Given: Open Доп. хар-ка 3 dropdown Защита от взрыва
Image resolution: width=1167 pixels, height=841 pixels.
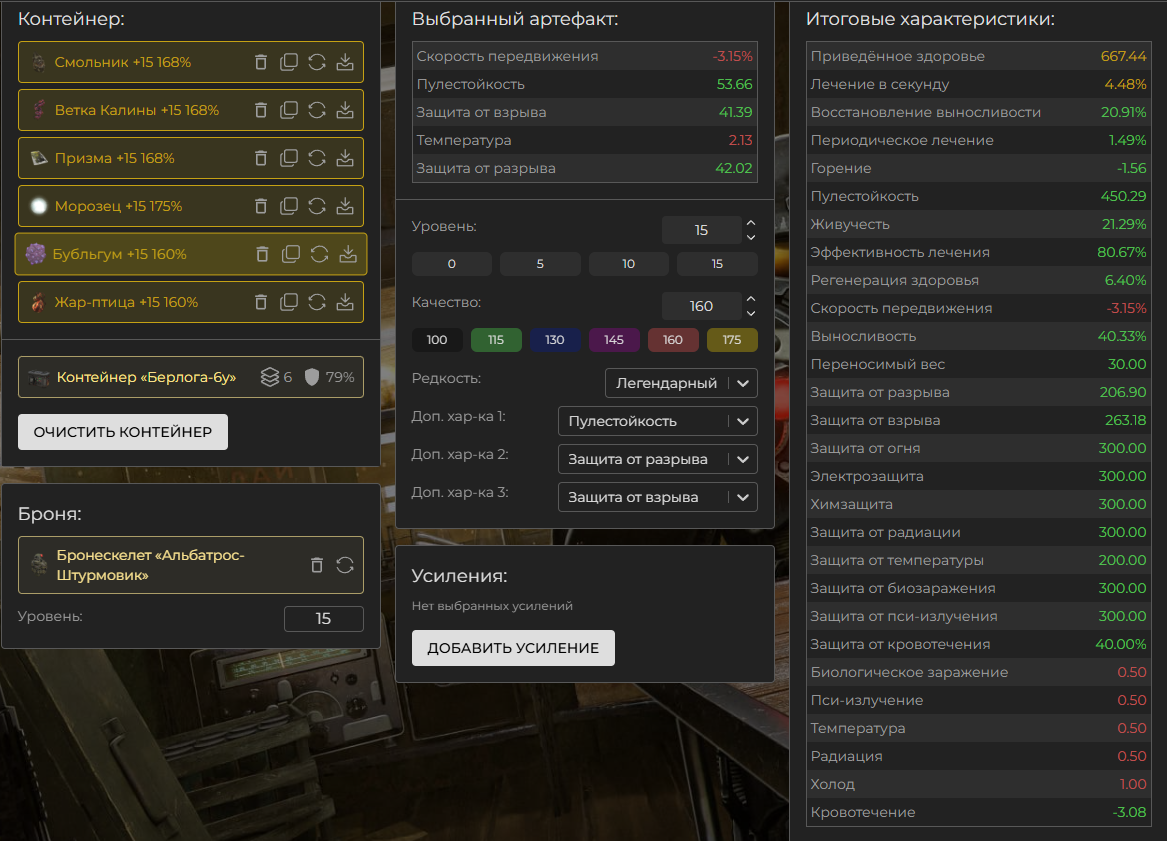Looking at the screenshot, I should tap(657, 497).
